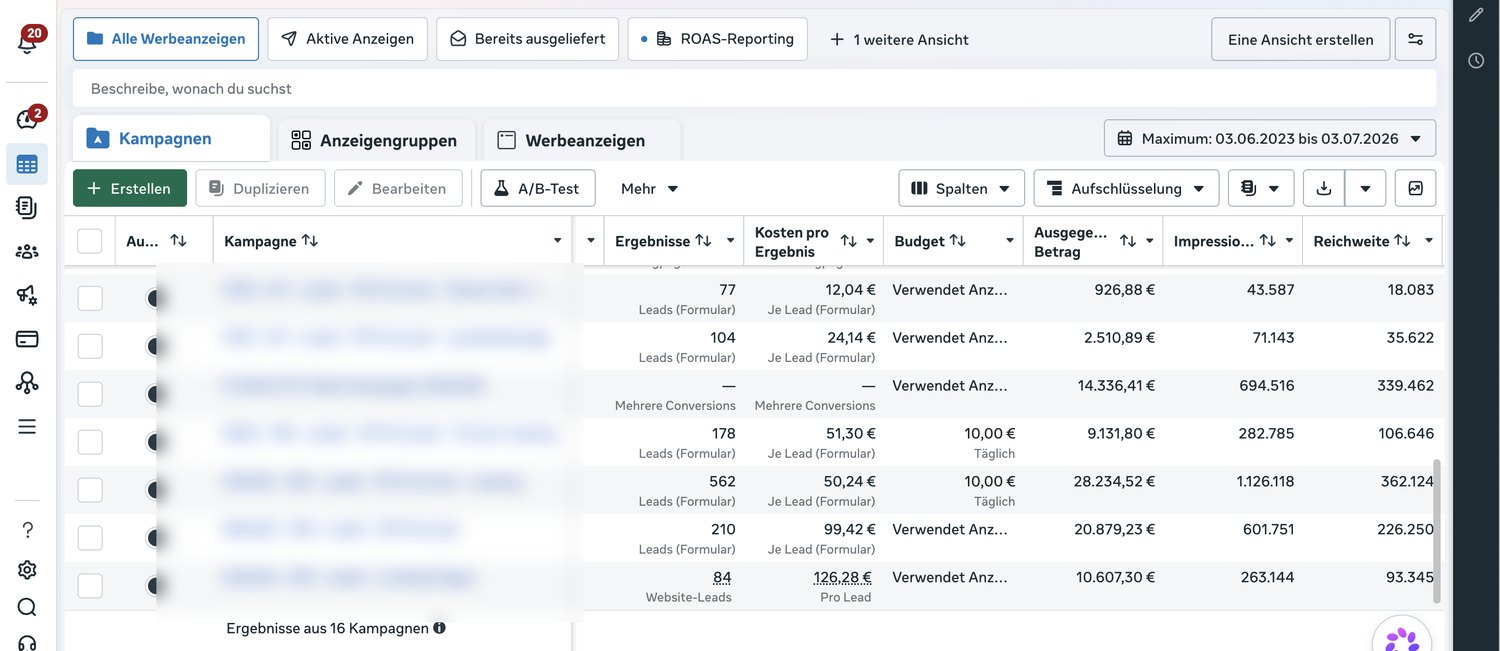Click the Duplizieren button
The width and height of the screenshot is (1500, 651).
[x=260, y=188]
